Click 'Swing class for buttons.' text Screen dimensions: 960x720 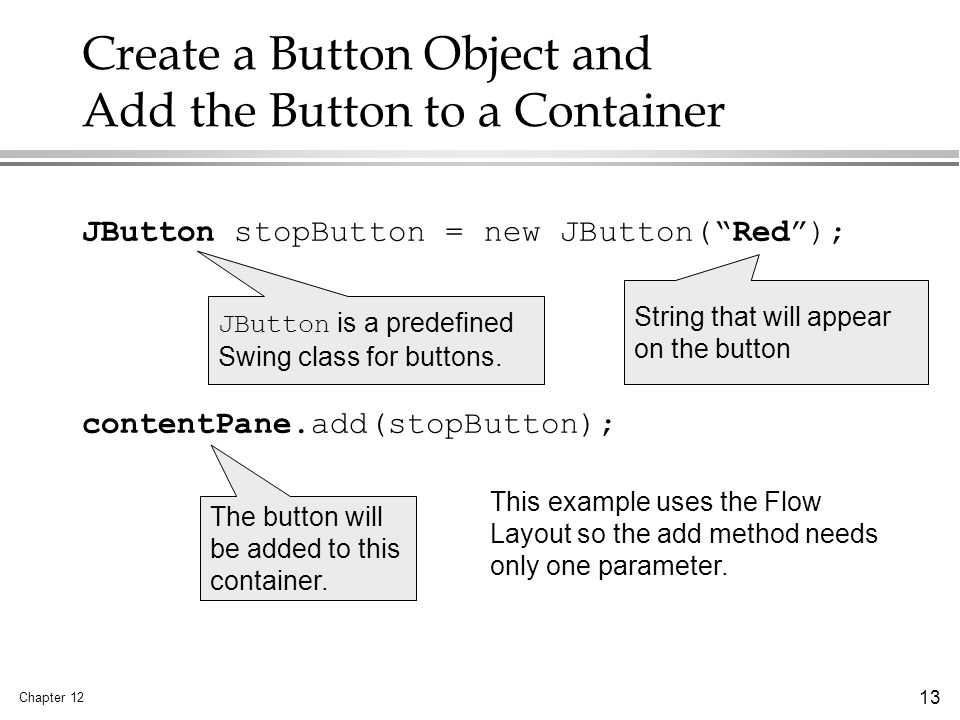[x=360, y=357]
